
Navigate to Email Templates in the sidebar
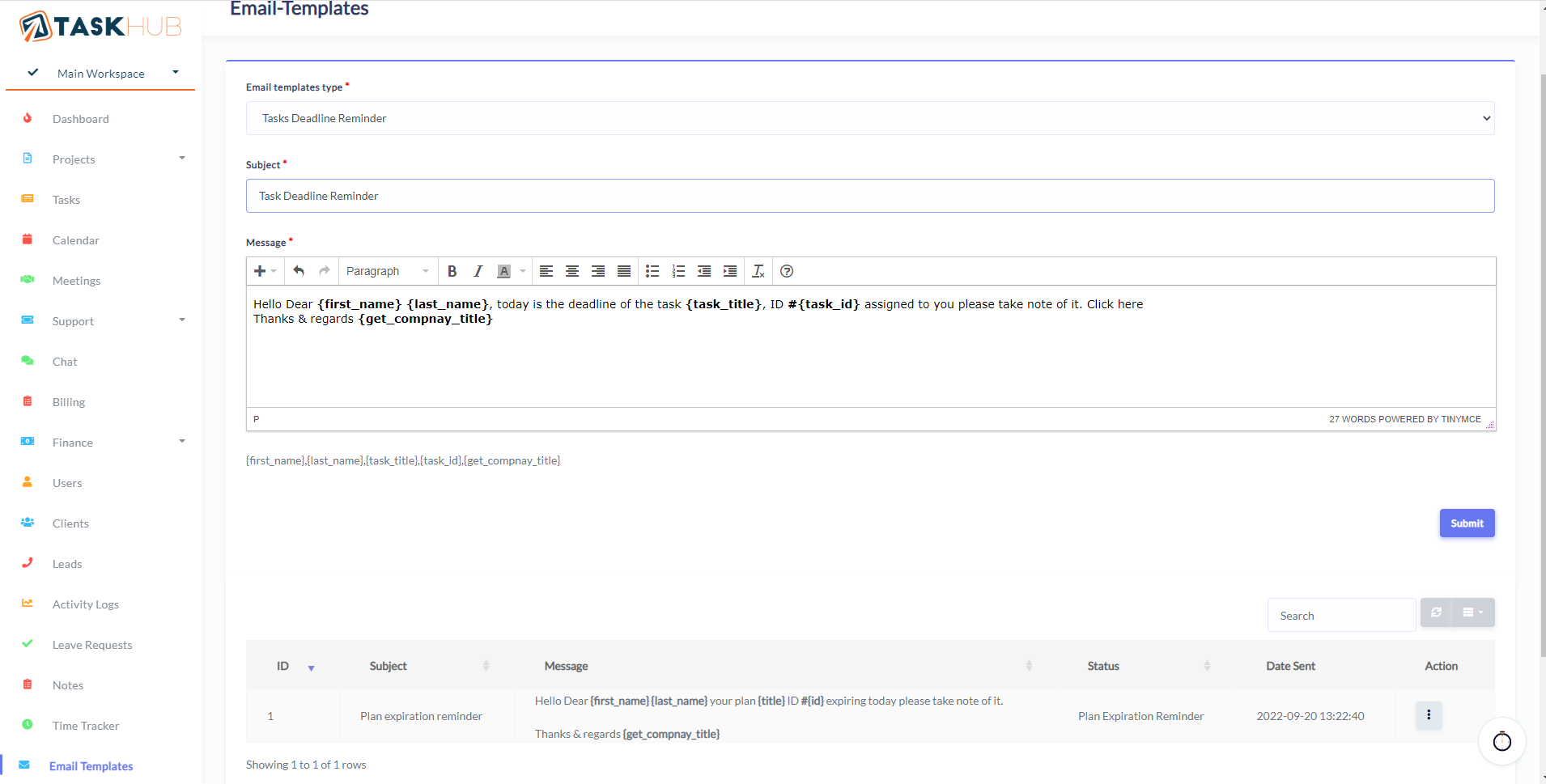[91, 765]
